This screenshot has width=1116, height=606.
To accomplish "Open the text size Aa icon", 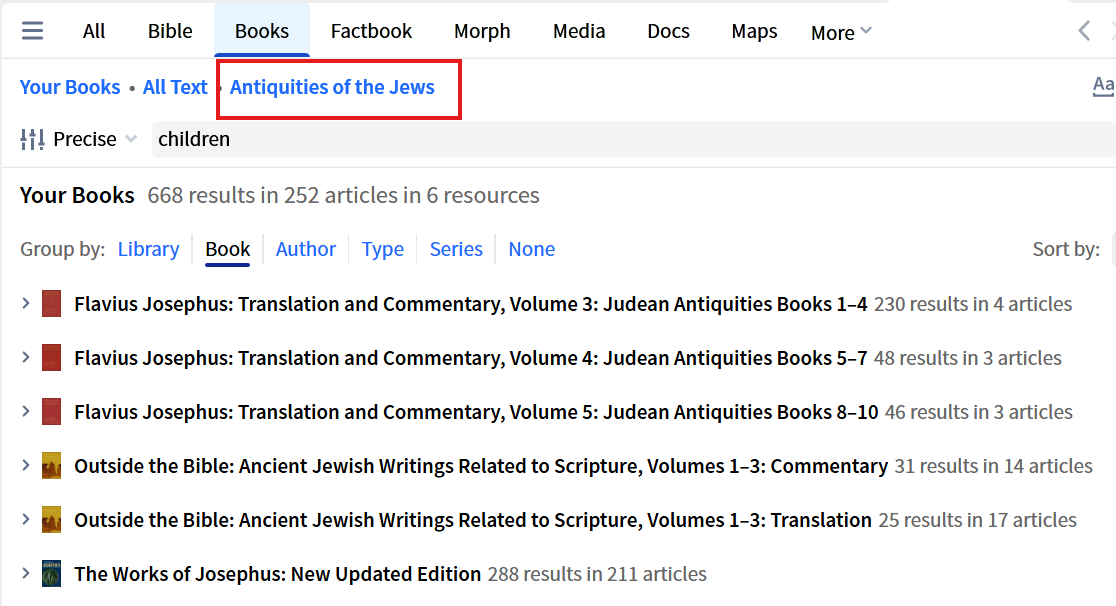I will point(1104,87).
